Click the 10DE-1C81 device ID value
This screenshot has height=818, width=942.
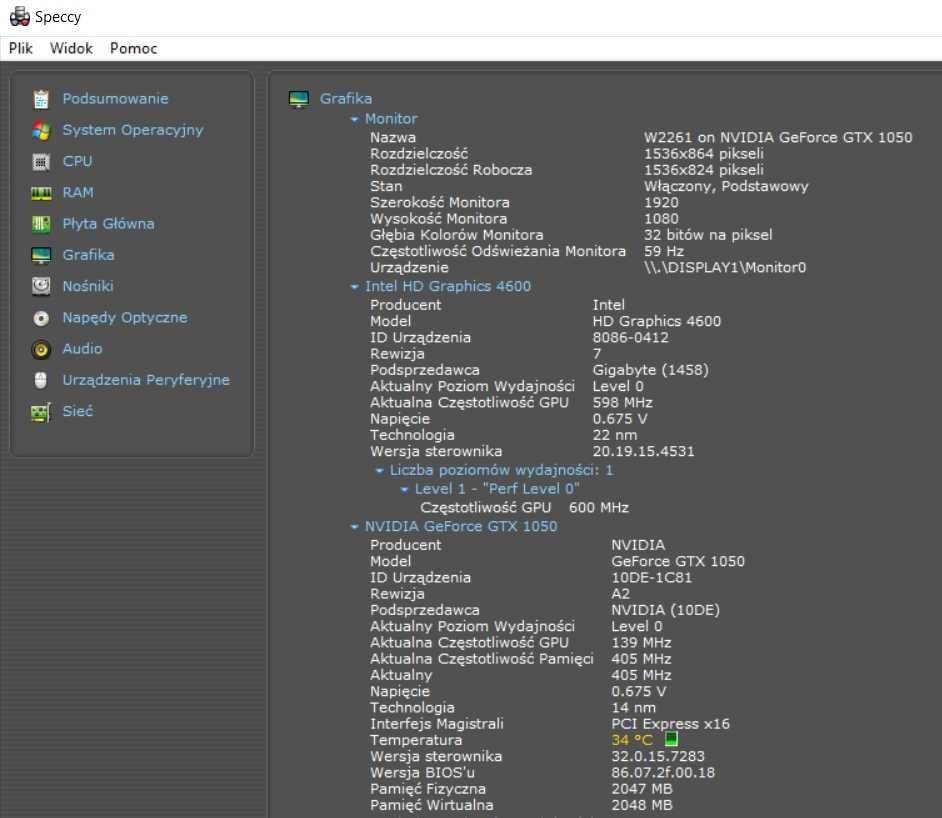pyautogui.click(x=651, y=578)
